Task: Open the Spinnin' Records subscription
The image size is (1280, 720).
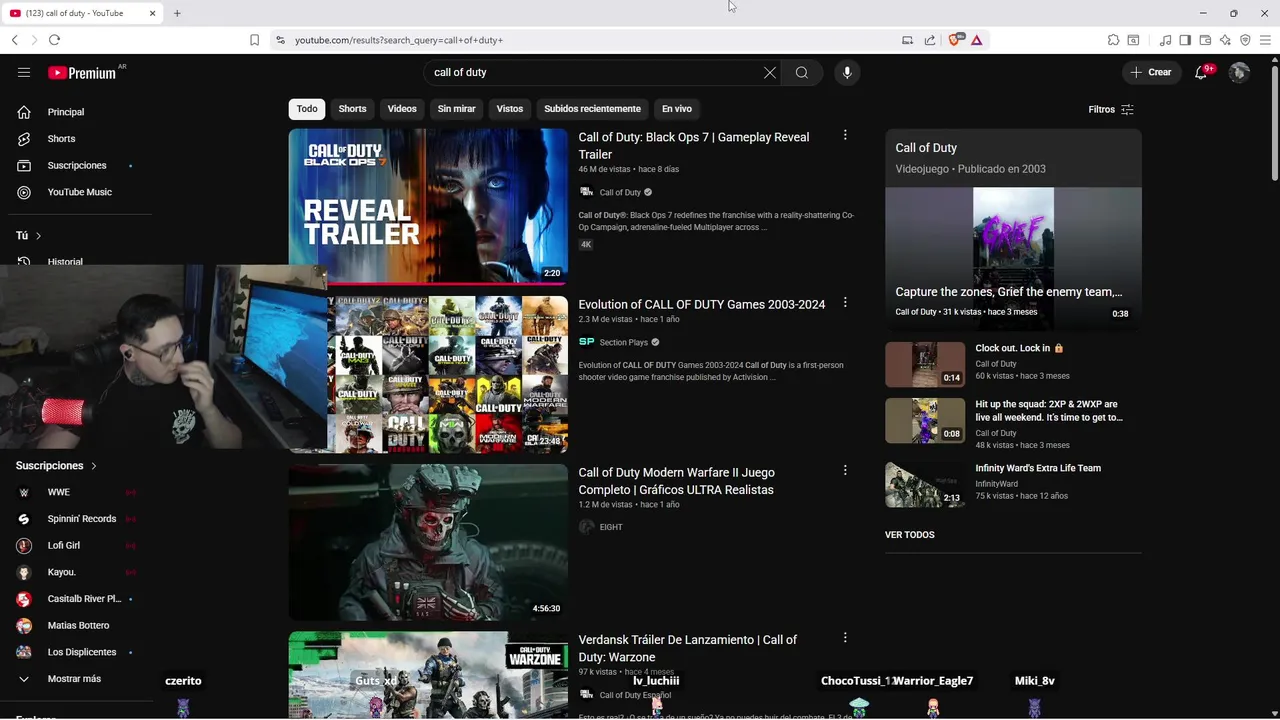Action: 82,519
